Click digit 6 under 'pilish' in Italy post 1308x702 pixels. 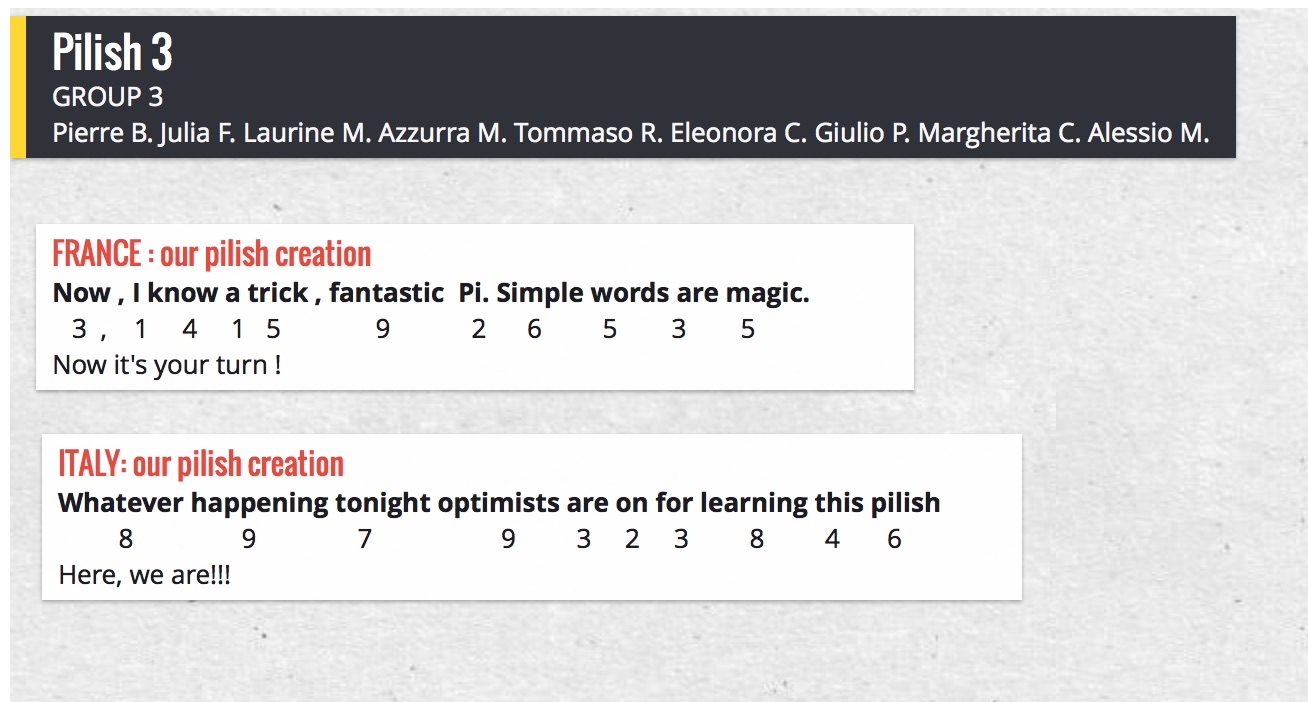point(894,539)
